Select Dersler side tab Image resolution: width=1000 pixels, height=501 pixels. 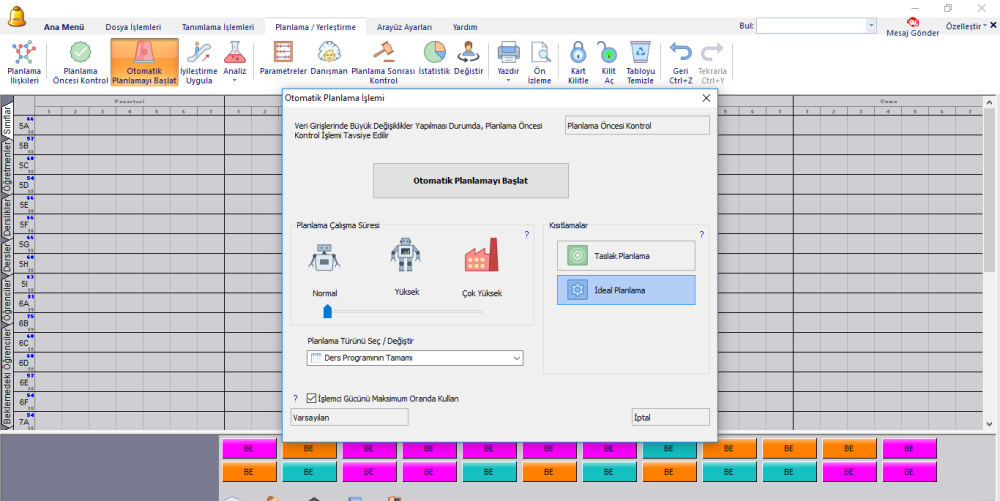pos(6,258)
